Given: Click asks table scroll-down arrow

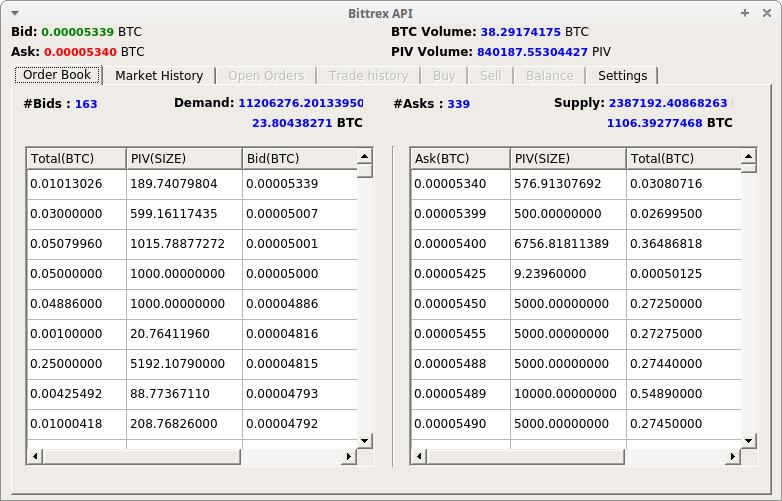Looking at the screenshot, I should (749, 441).
